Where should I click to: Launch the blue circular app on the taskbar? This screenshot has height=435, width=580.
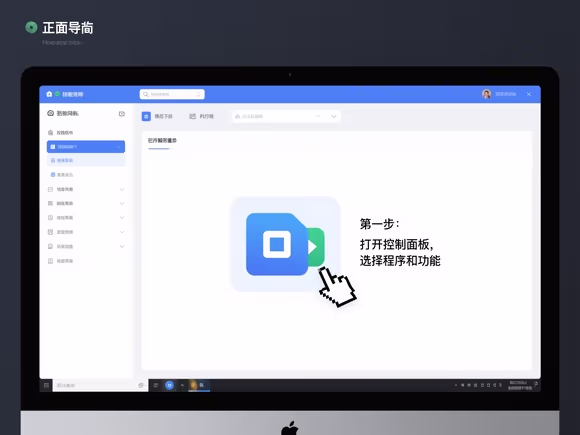[169, 385]
